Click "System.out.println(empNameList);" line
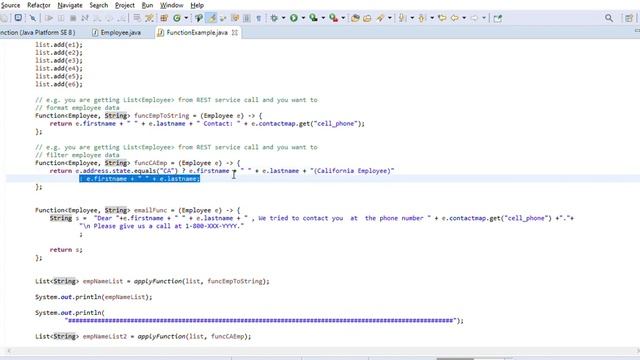 93,297
